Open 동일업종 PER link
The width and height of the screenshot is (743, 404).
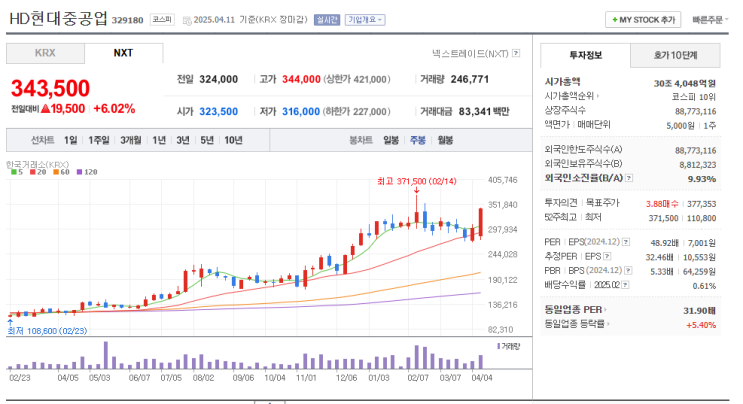[575, 310]
